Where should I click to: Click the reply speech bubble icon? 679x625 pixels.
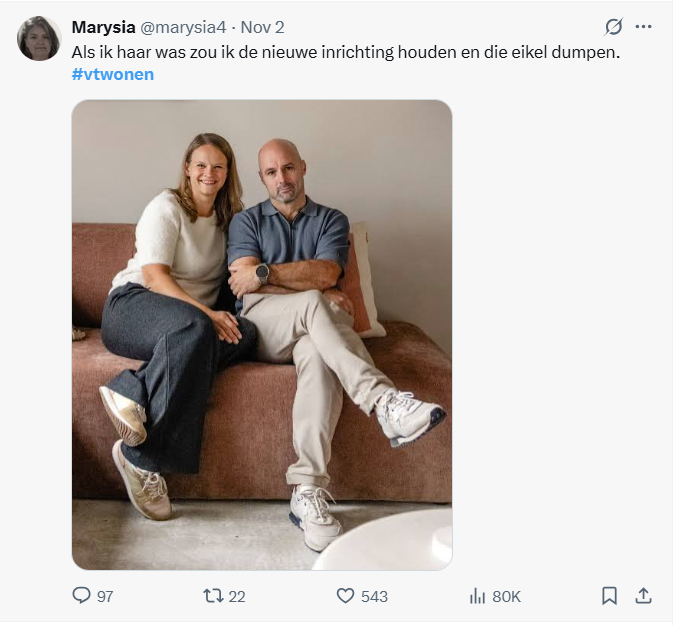pos(82,596)
